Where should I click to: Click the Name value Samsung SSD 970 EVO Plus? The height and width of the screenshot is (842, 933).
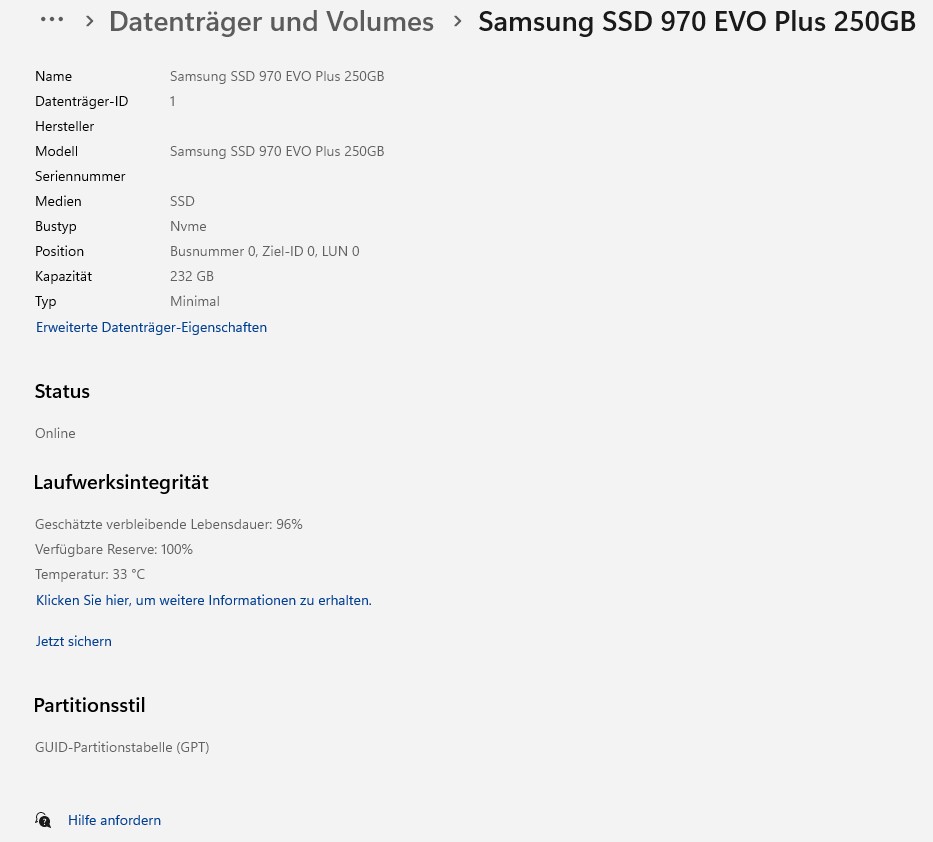point(277,76)
